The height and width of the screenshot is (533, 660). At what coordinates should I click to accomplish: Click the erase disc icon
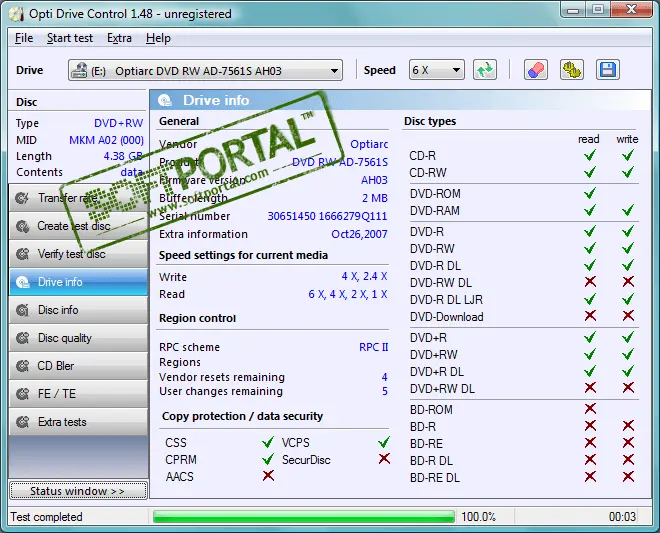(537, 70)
